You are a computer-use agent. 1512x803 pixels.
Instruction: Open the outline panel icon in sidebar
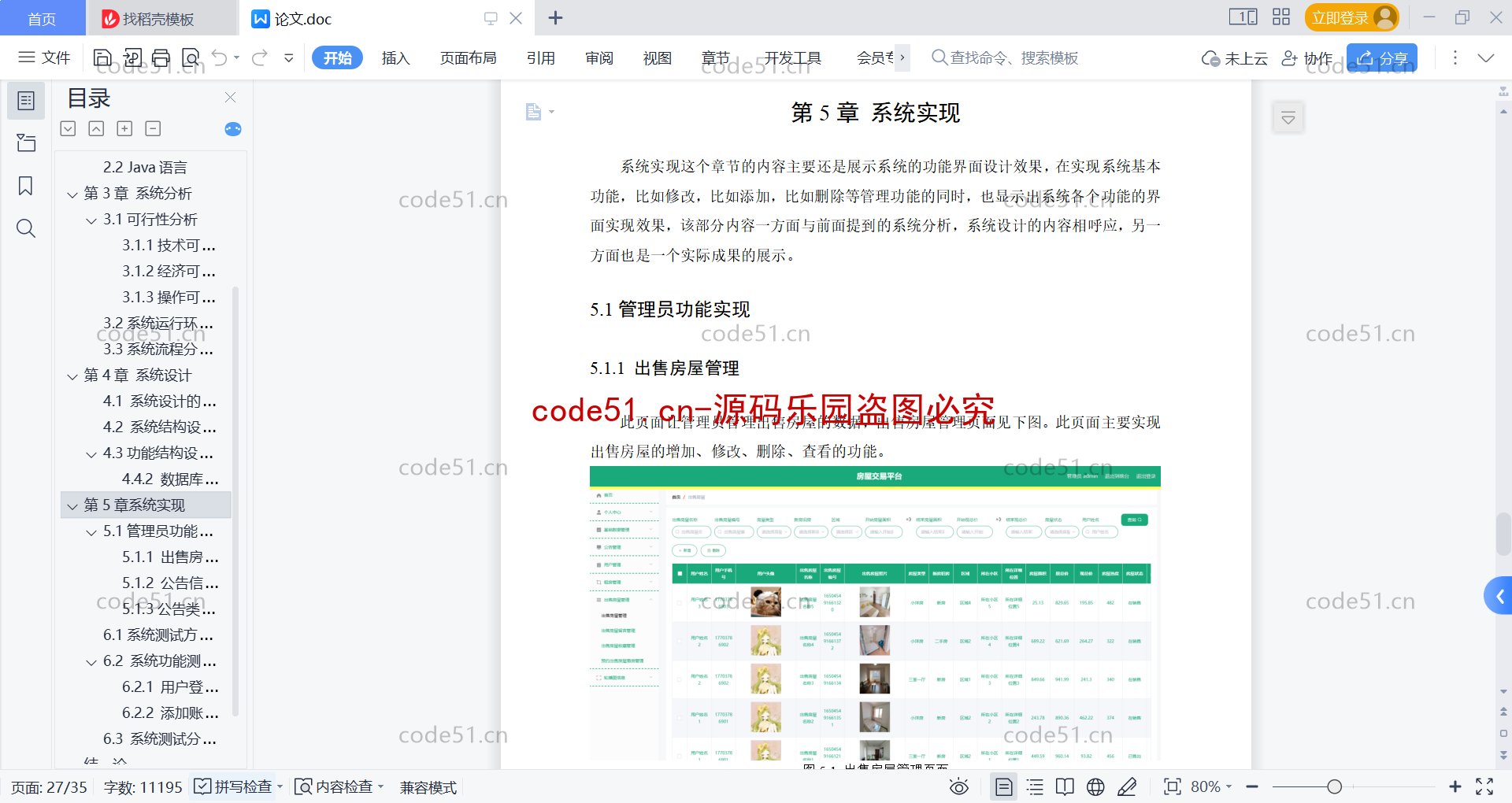pyautogui.click(x=26, y=101)
